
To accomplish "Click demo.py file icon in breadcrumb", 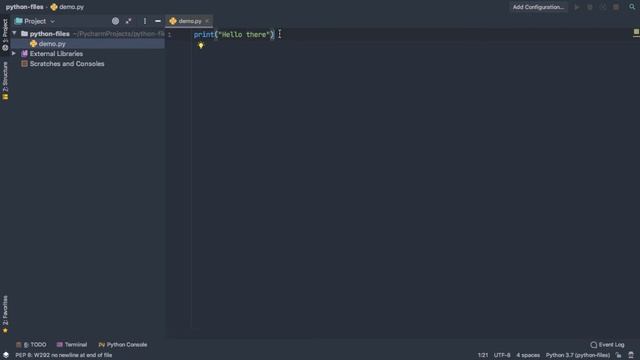I will [54, 7].
